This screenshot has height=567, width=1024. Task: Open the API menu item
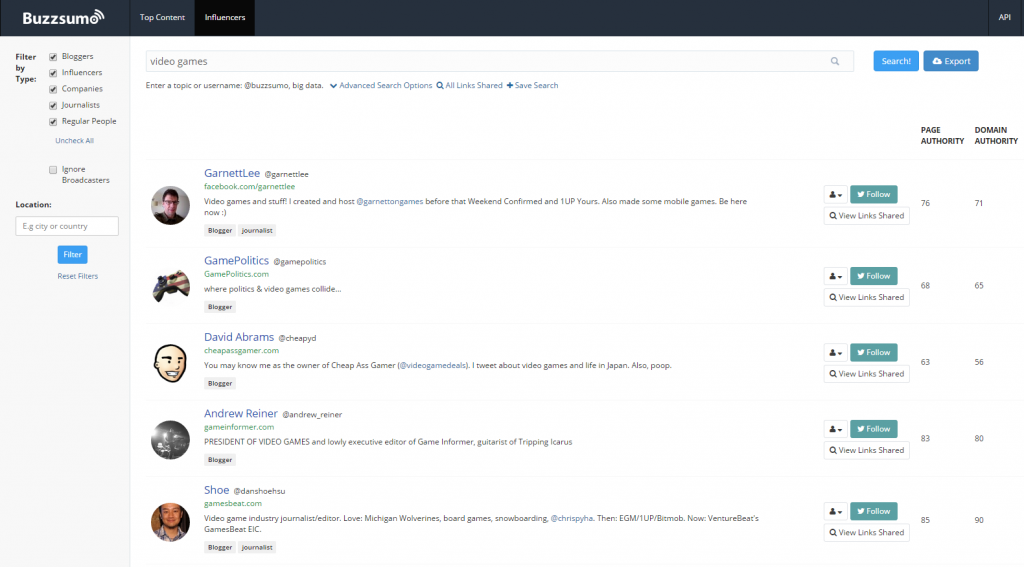pyautogui.click(x=1004, y=18)
